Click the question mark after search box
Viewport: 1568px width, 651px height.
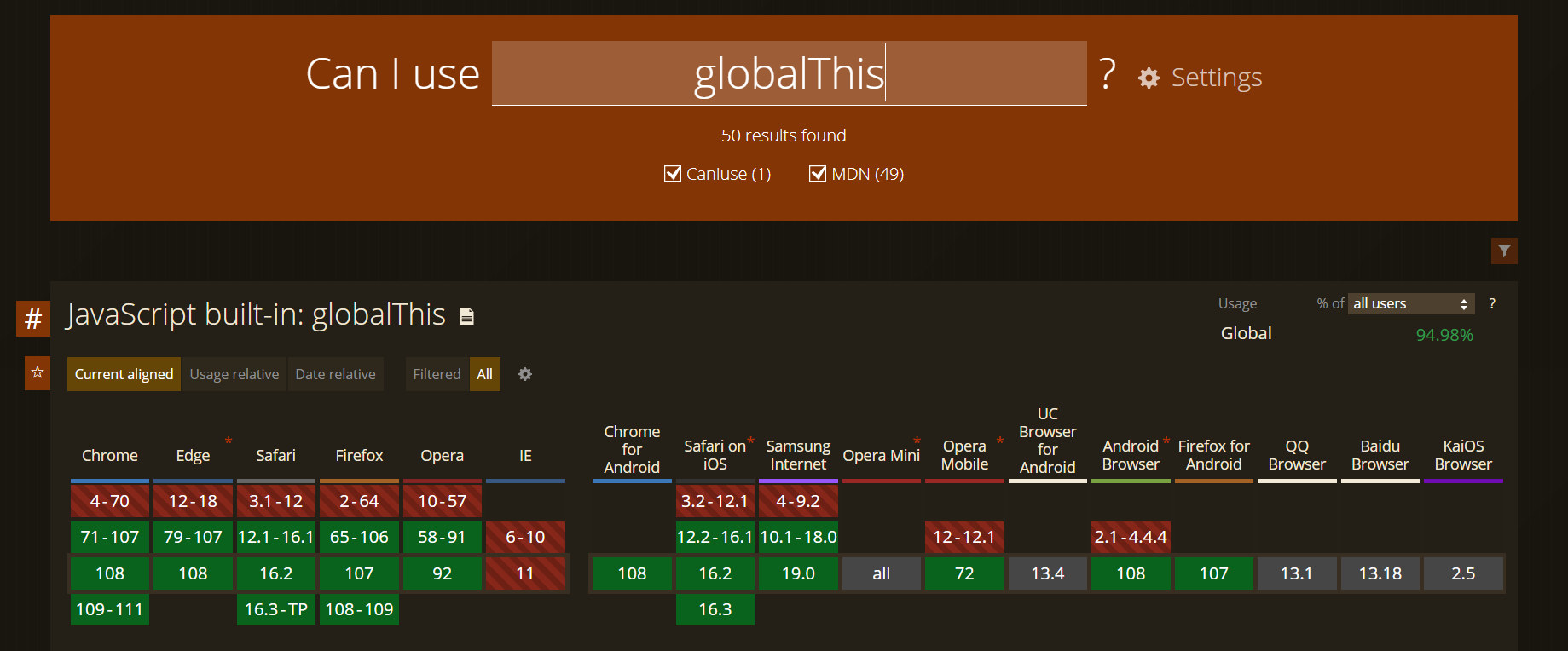(1107, 74)
